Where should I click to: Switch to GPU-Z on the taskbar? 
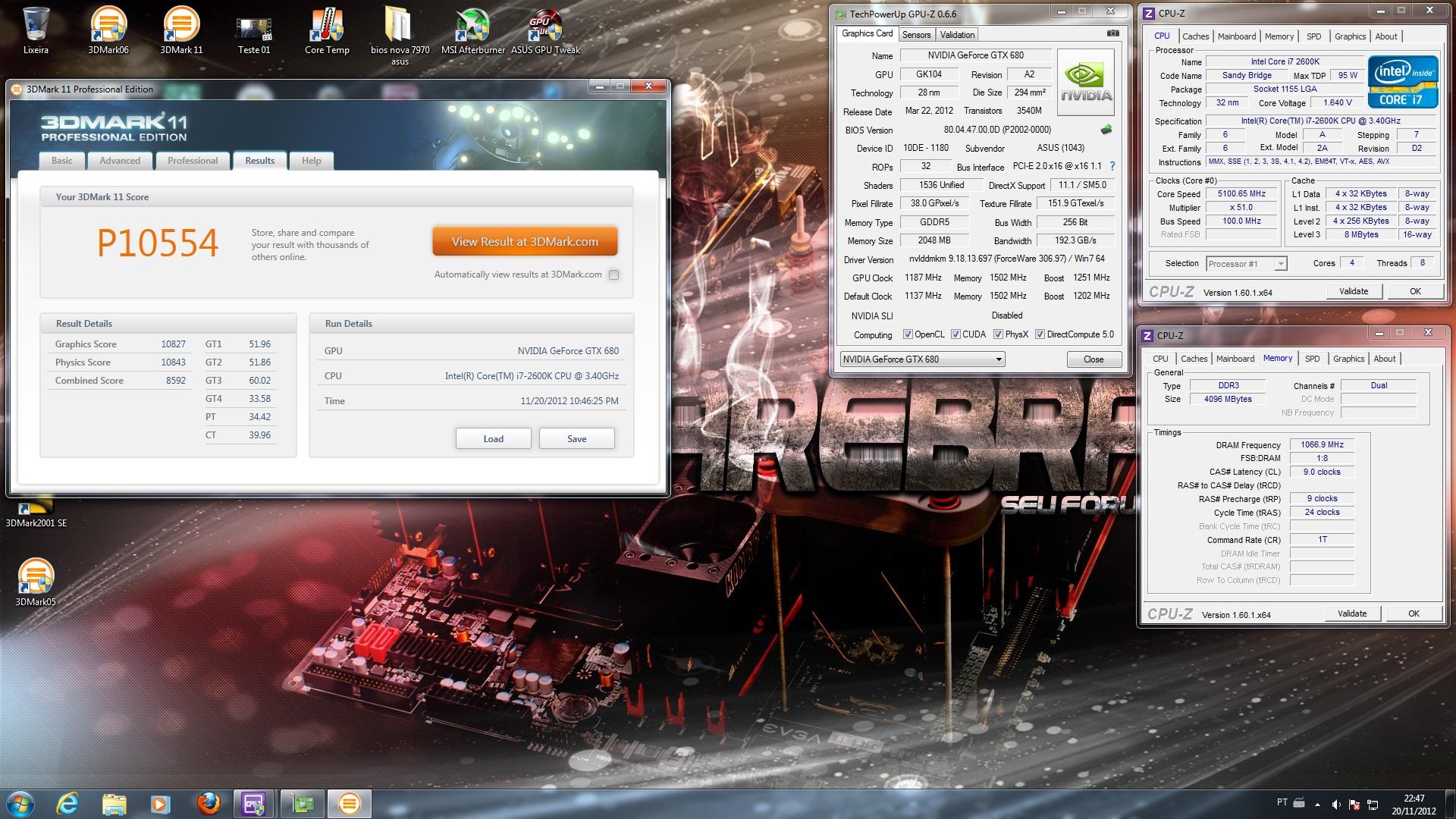point(303,803)
